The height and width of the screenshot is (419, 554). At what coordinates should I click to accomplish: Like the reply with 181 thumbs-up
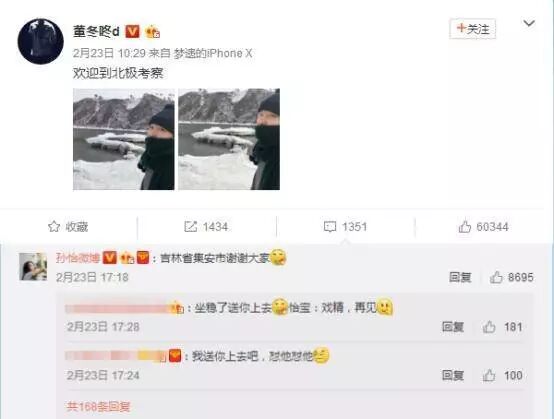pyautogui.click(x=502, y=327)
